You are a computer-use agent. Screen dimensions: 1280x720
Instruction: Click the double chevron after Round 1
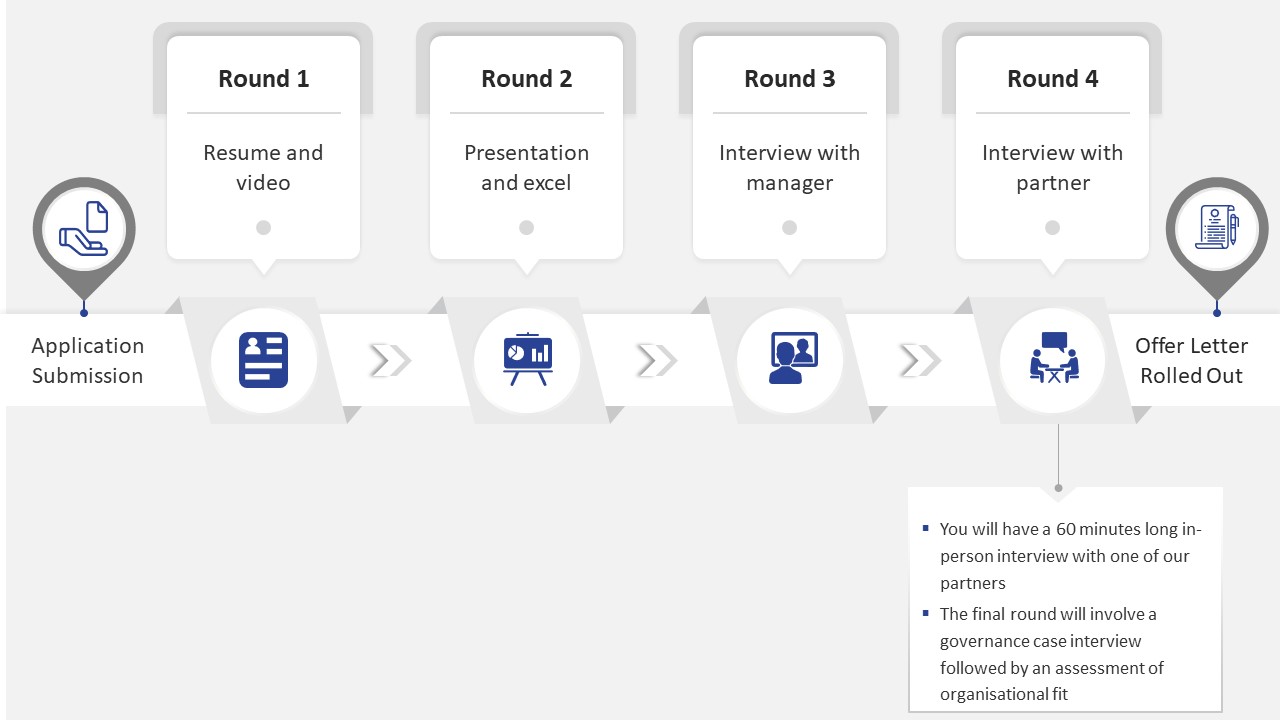click(390, 360)
